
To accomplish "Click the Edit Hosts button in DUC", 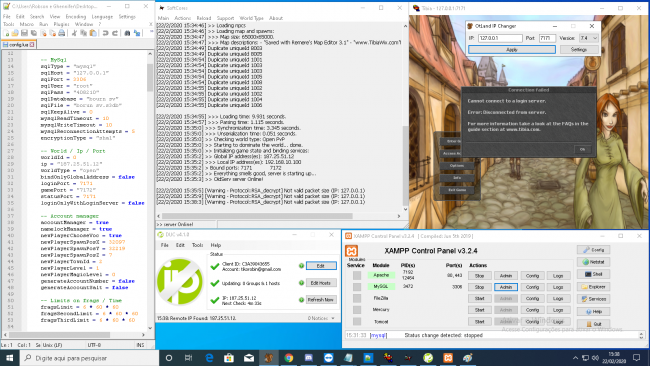I will pyautogui.click(x=321, y=283).
